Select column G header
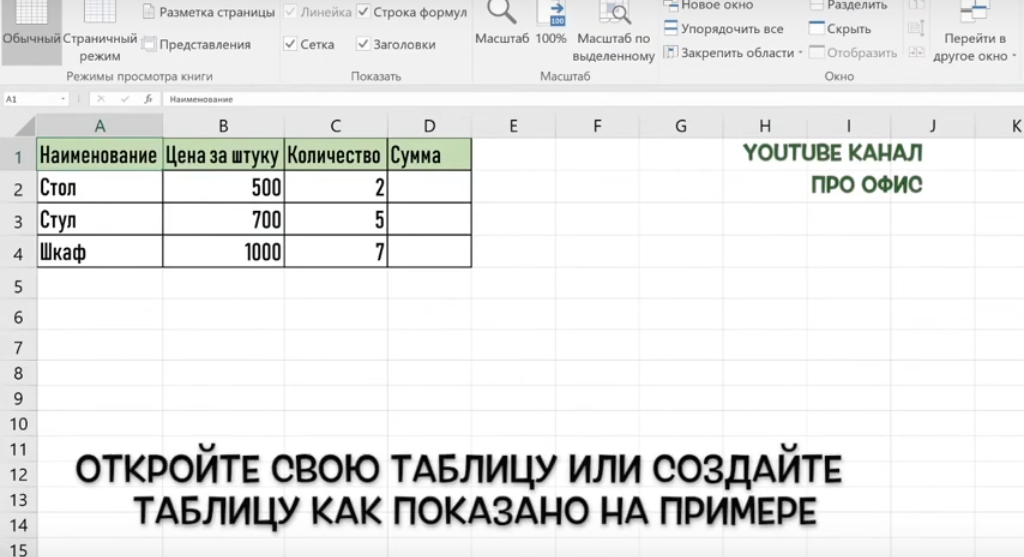1024x557 pixels. click(680, 125)
